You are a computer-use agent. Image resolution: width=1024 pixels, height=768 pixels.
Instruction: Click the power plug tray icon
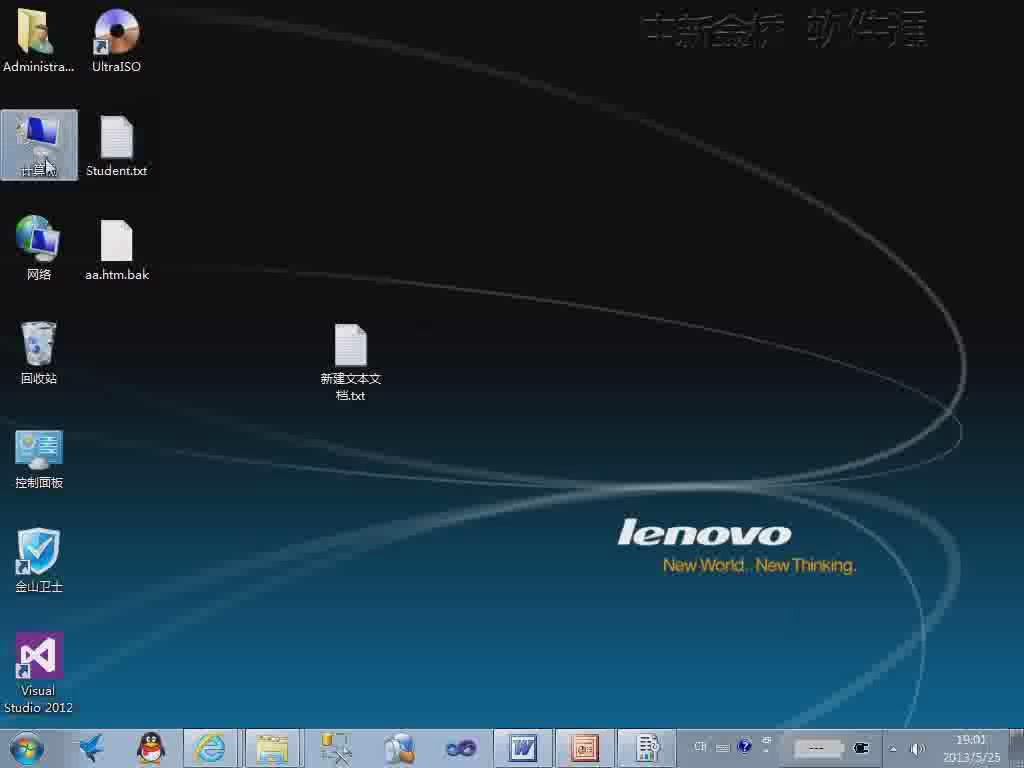[x=861, y=748]
